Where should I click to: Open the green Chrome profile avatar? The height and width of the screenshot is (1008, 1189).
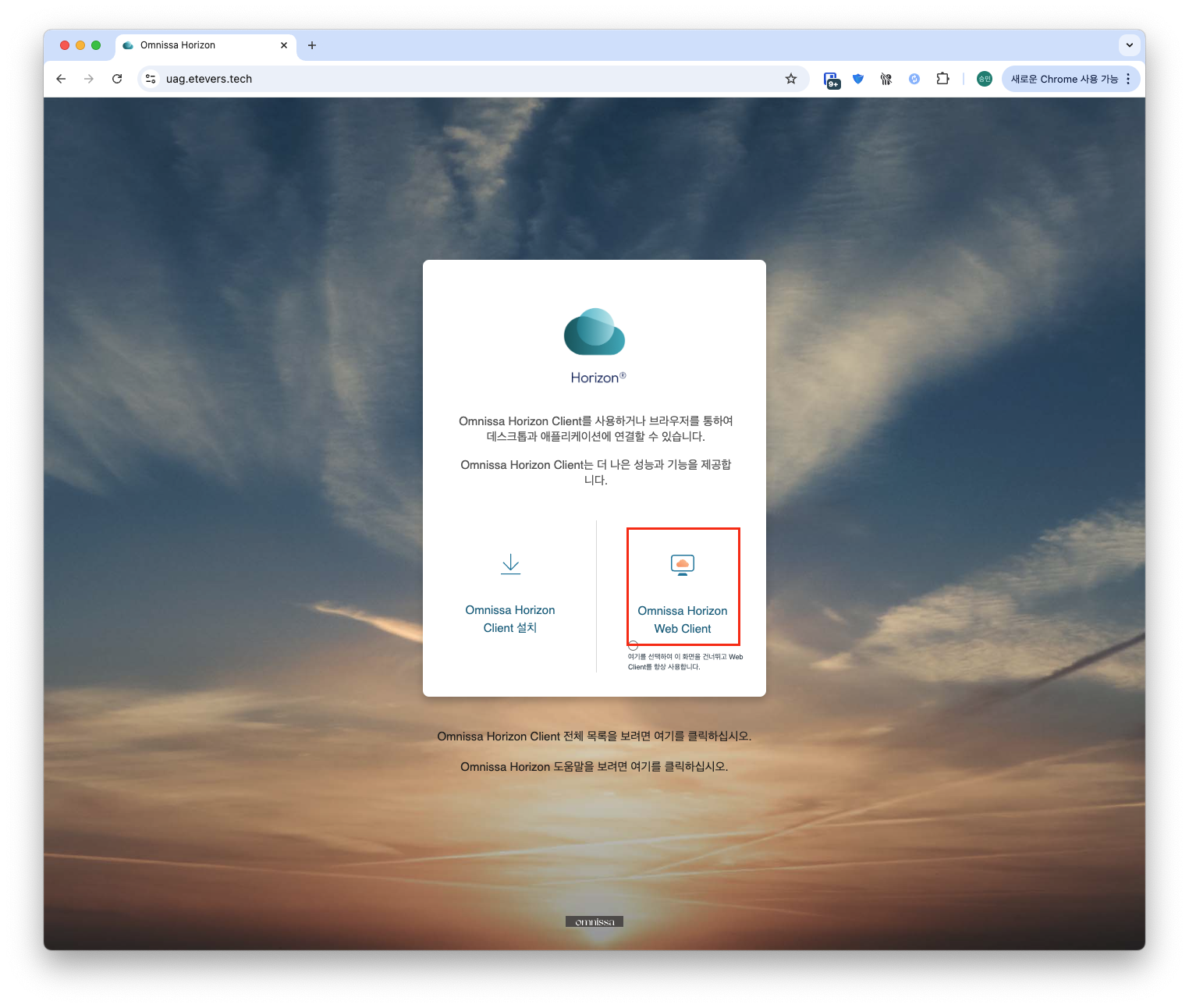point(985,79)
